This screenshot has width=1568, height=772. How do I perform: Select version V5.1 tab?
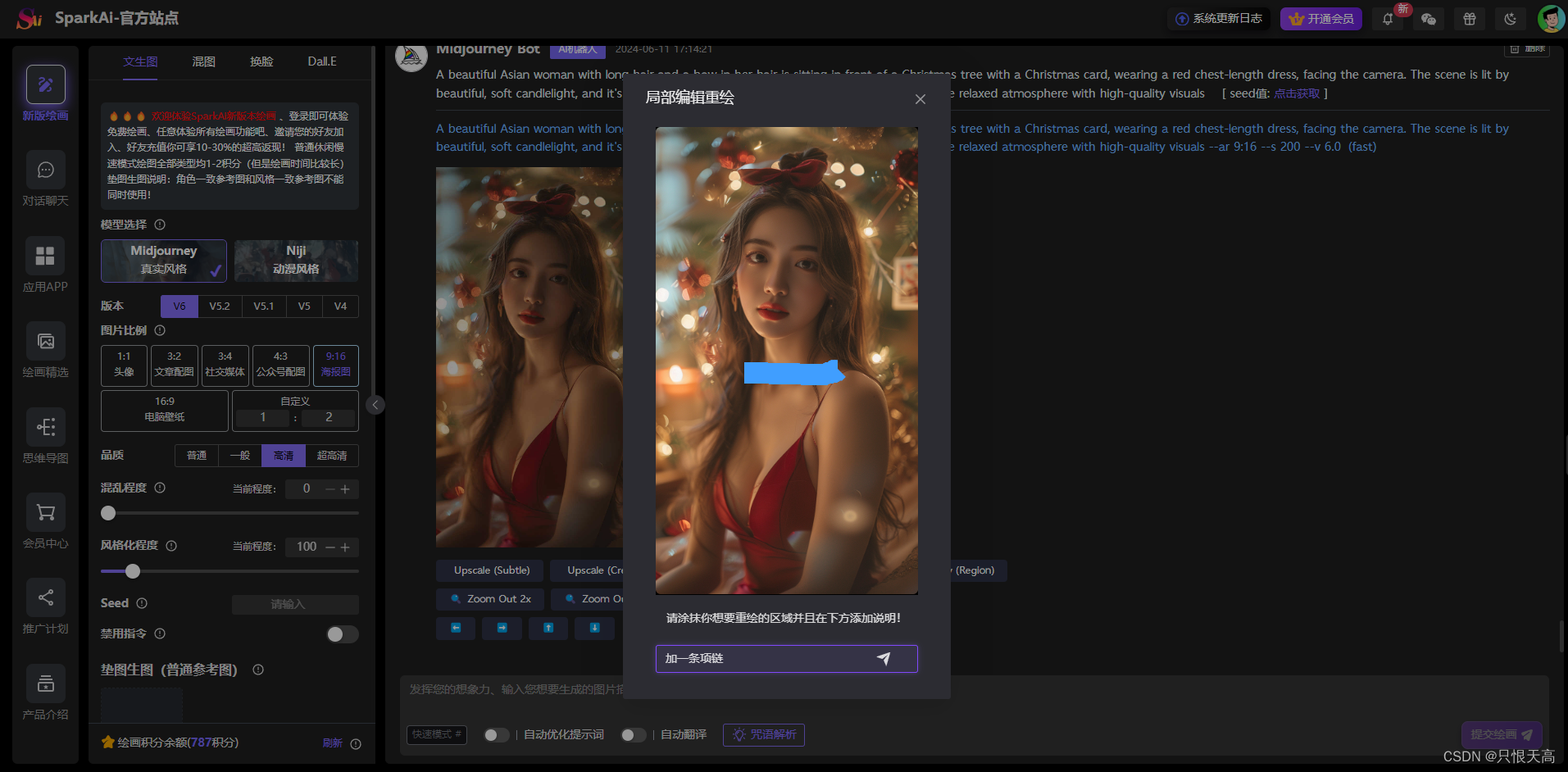pyautogui.click(x=264, y=307)
